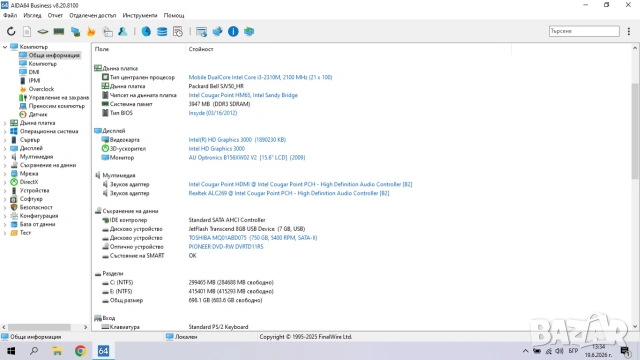Select Устройства in the tree
640x360 pixels.
pyautogui.click(x=34, y=190)
